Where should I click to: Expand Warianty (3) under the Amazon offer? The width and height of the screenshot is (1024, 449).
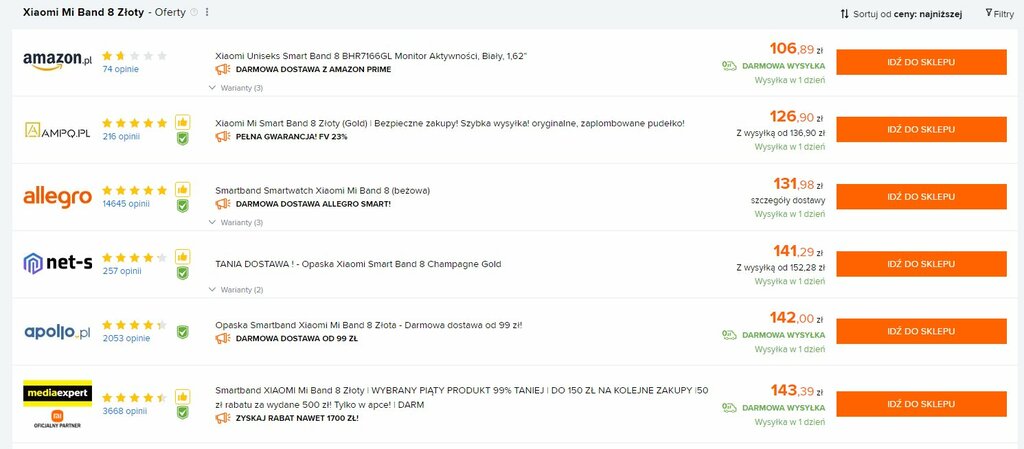[x=236, y=87]
